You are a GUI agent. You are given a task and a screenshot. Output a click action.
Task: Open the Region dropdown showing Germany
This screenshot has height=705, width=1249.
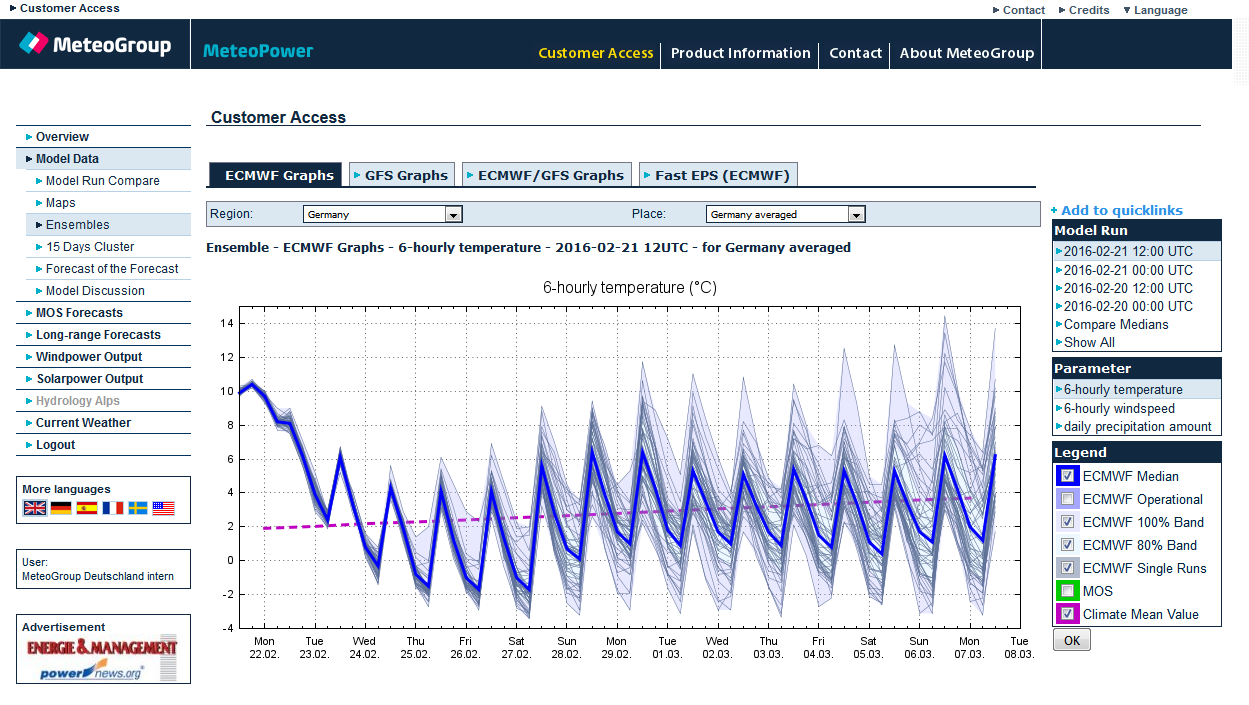point(383,214)
